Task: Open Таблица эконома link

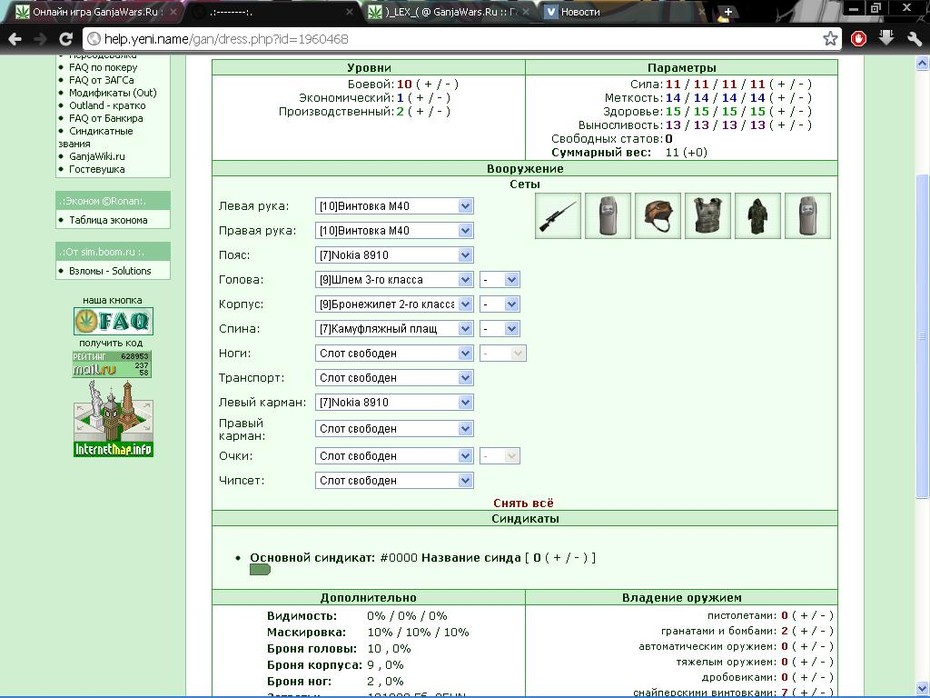Action: coord(109,220)
